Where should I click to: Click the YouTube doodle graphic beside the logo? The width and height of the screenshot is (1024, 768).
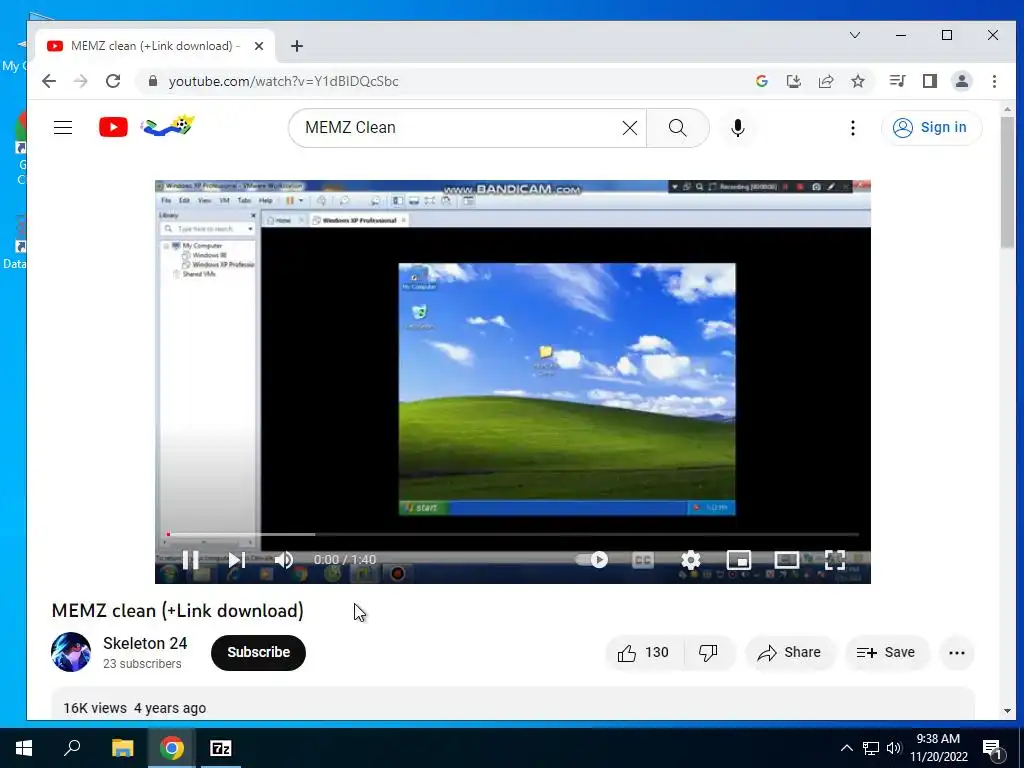pyautogui.click(x=168, y=125)
